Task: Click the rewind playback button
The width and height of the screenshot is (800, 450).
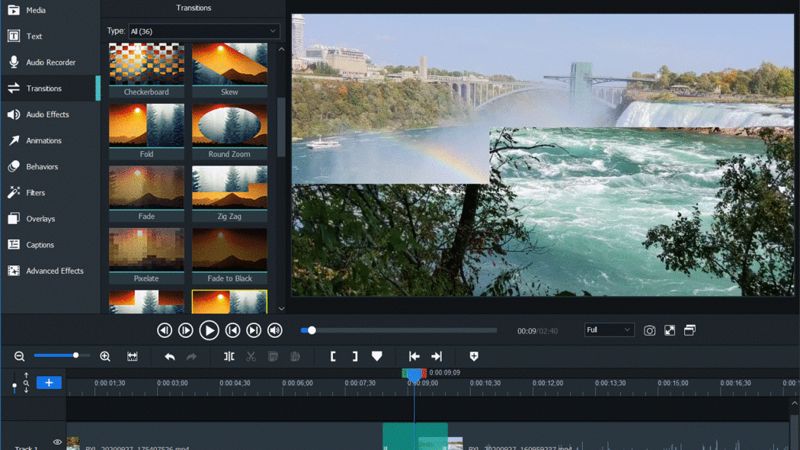Action: 164,331
